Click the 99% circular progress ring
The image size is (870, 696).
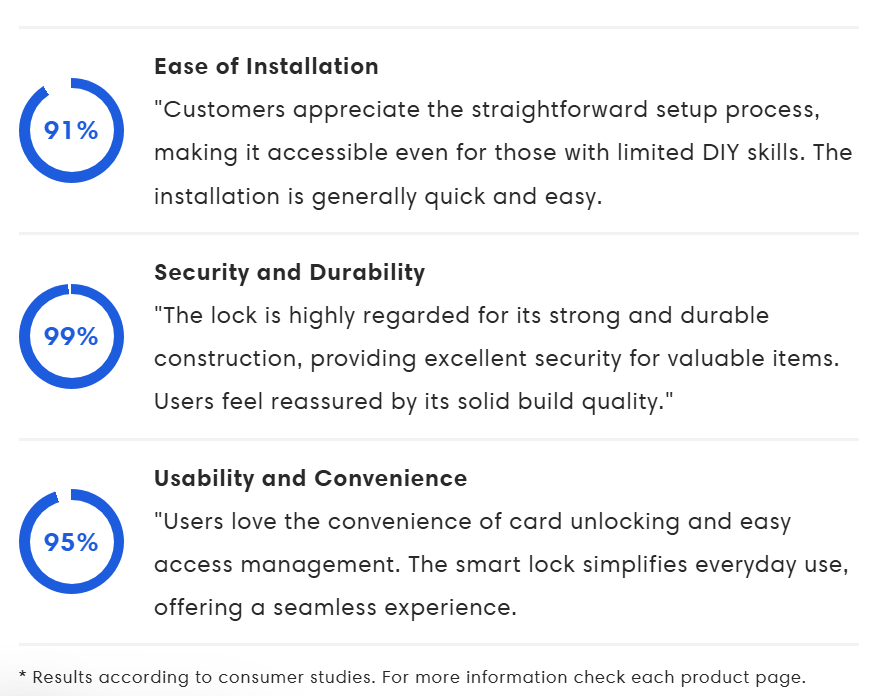[x=71, y=336]
